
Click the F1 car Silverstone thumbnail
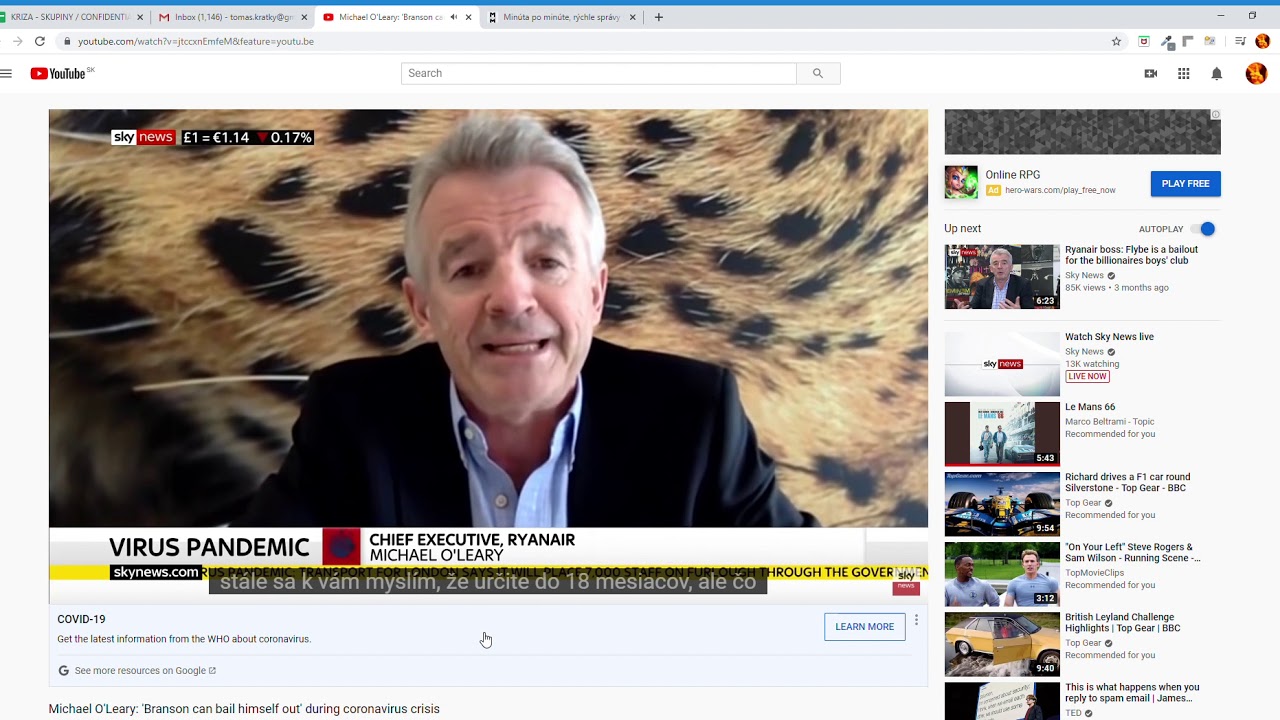(1002, 504)
